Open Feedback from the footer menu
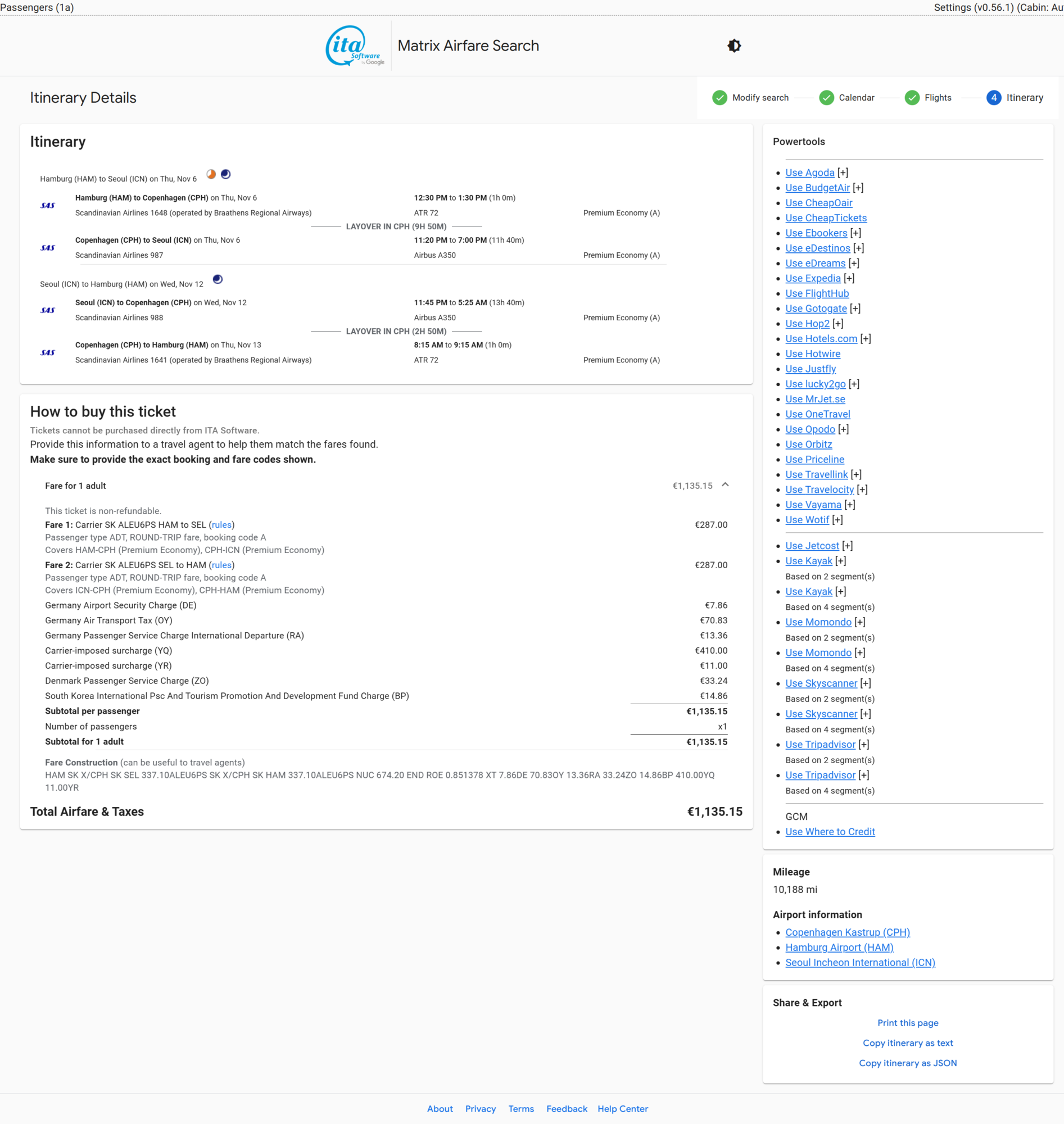The image size is (1064, 1124). (567, 1109)
